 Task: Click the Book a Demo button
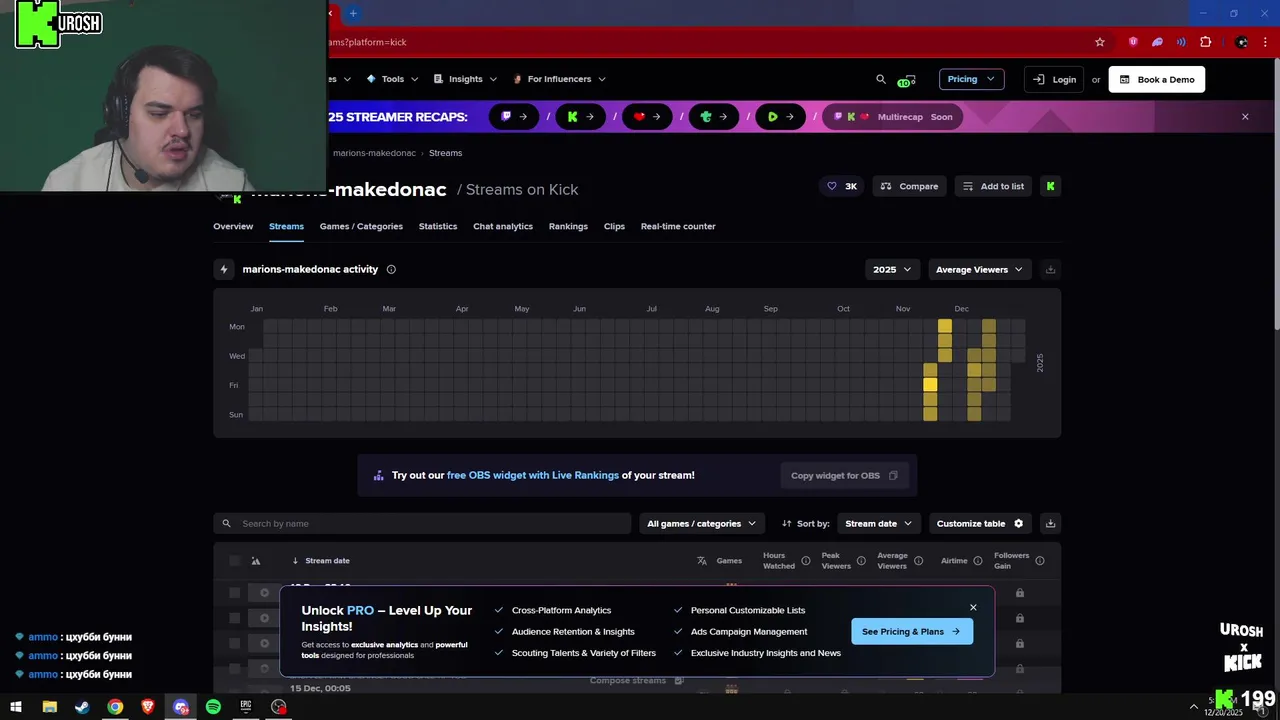(1157, 79)
